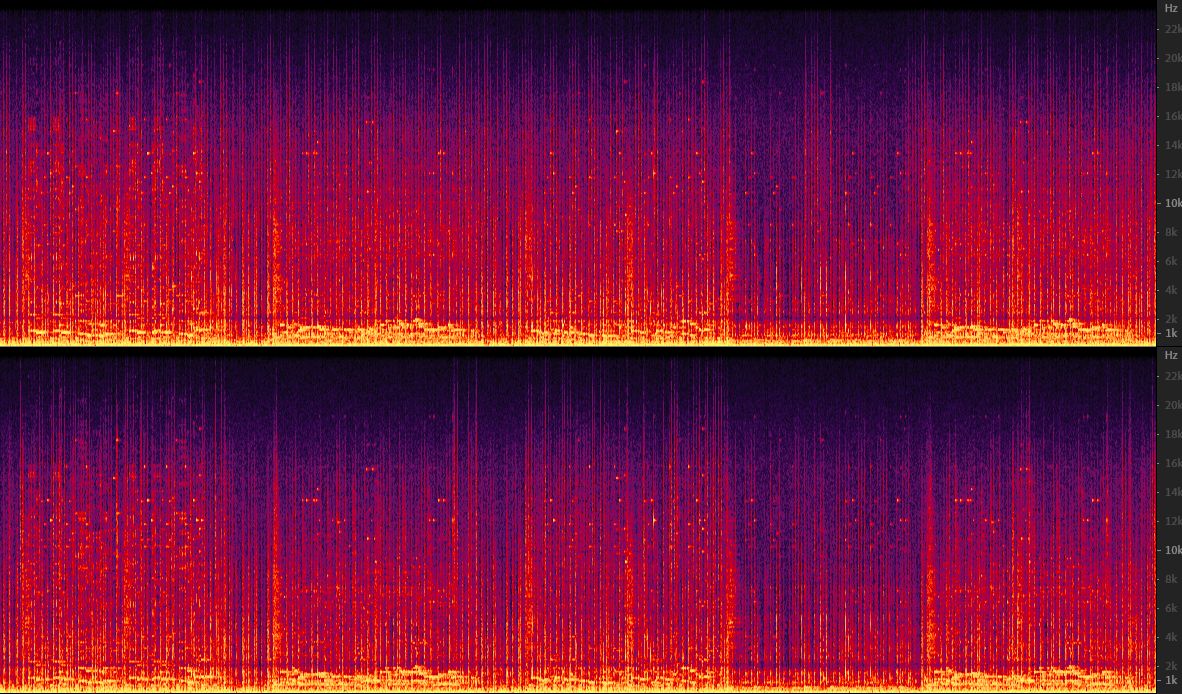Click the 12k mark on the upper channel scale

pyautogui.click(x=1172, y=174)
